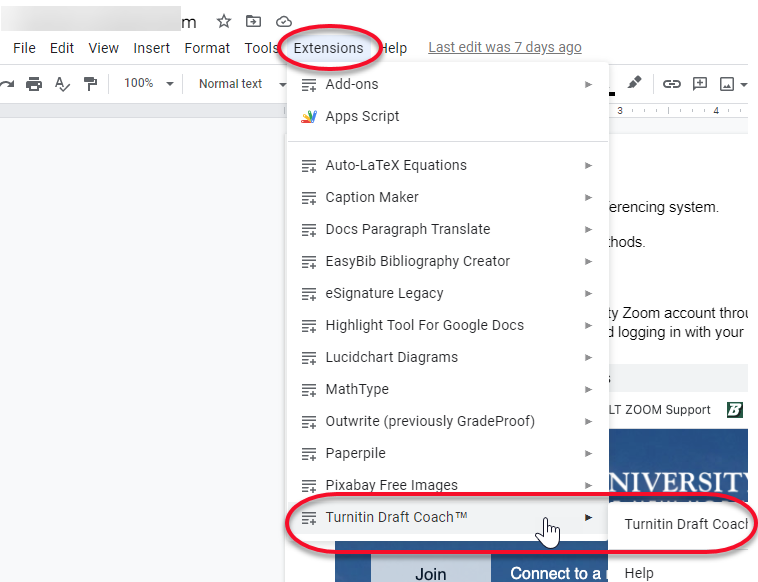Close the Extensions menu in the menu bar
Viewport: 758px width, 582px height.
[328, 48]
